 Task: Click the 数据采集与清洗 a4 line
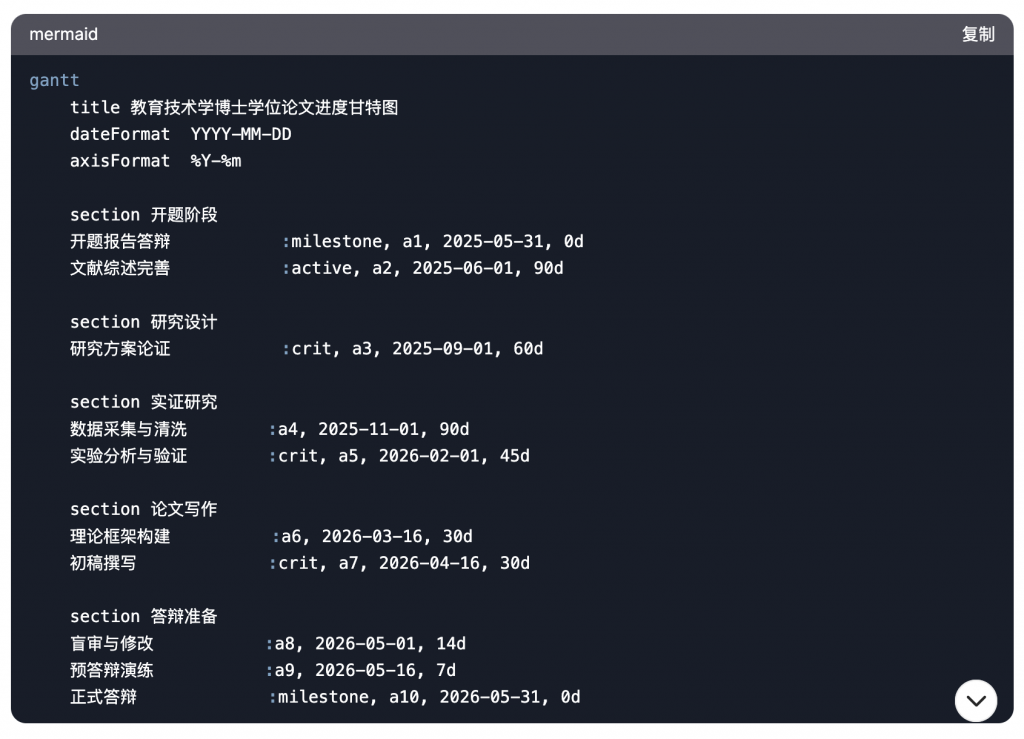click(x=270, y=428)
